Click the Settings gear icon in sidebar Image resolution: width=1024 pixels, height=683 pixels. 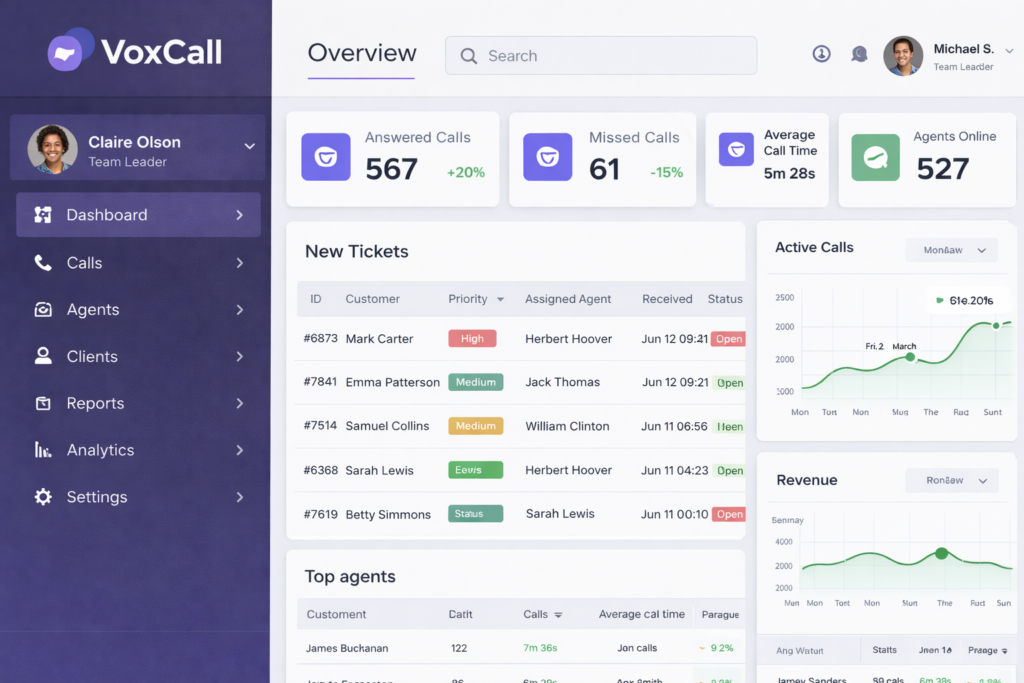click(x=43, y=497)
